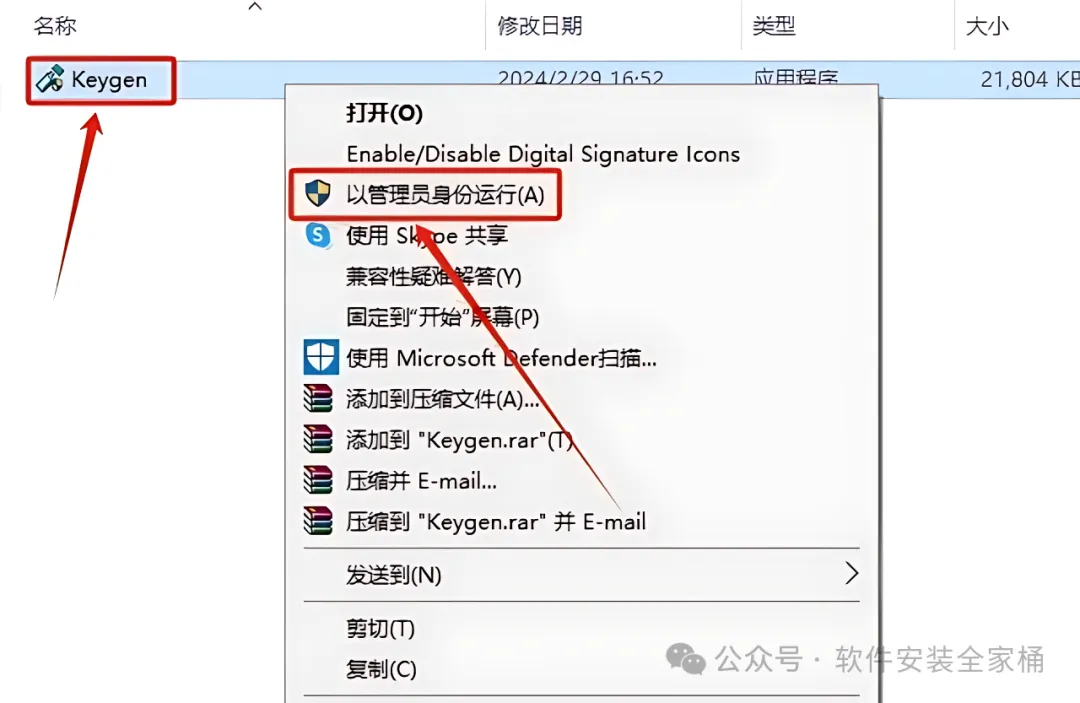Click WinRAR icon beside 添加到 "Keygen.rar"
Image resolution: width=1080 pixels, height=703 pixels.
(x=318, y=439)
